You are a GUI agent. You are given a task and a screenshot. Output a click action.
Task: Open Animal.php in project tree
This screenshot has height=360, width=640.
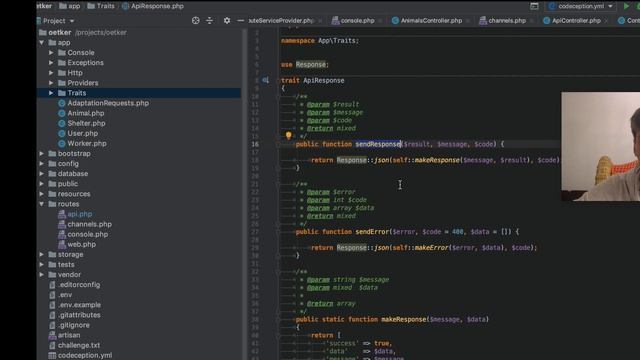81,113
